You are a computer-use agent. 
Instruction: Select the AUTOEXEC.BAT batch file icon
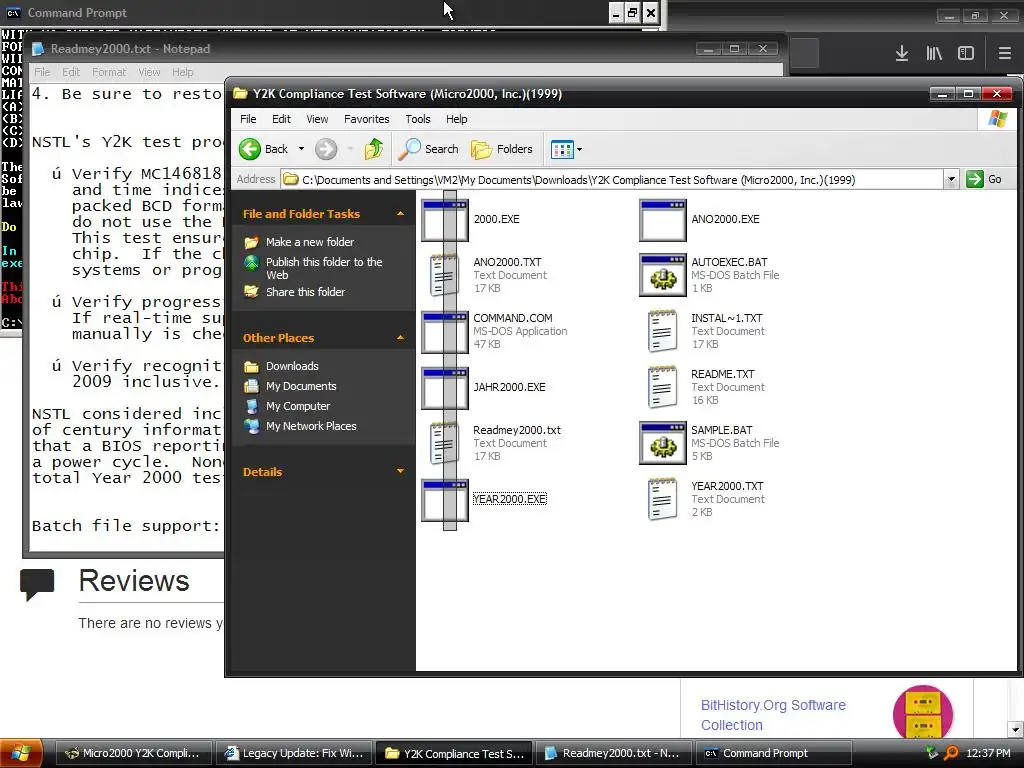(x=662, y=275)
